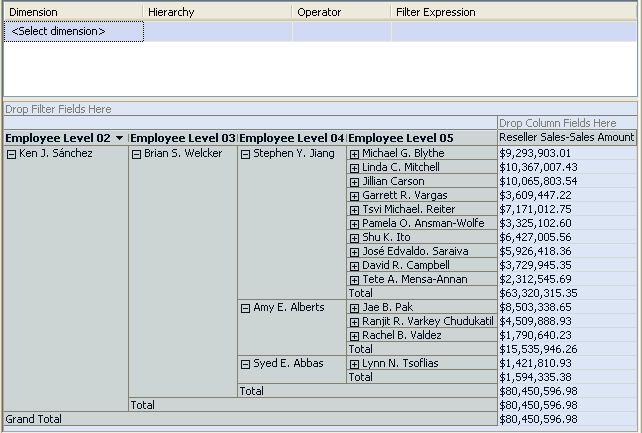Expand Linda C. Mitchell employee node

tap(355, 168)
